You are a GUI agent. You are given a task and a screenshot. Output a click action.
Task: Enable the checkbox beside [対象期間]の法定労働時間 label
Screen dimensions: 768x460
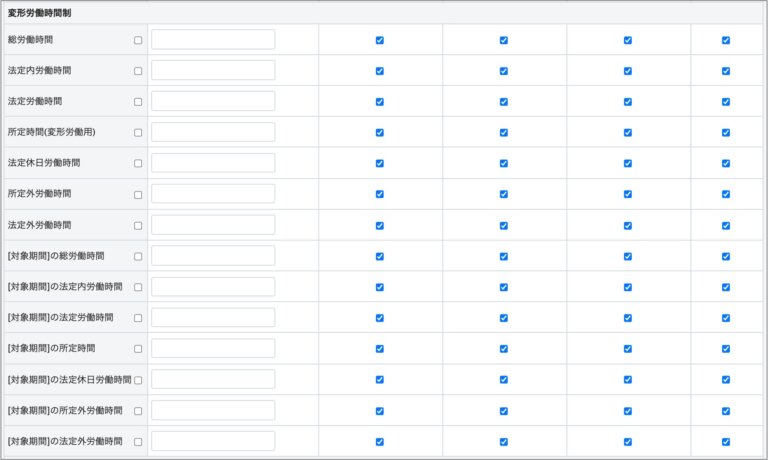click(x=138, y=318)
